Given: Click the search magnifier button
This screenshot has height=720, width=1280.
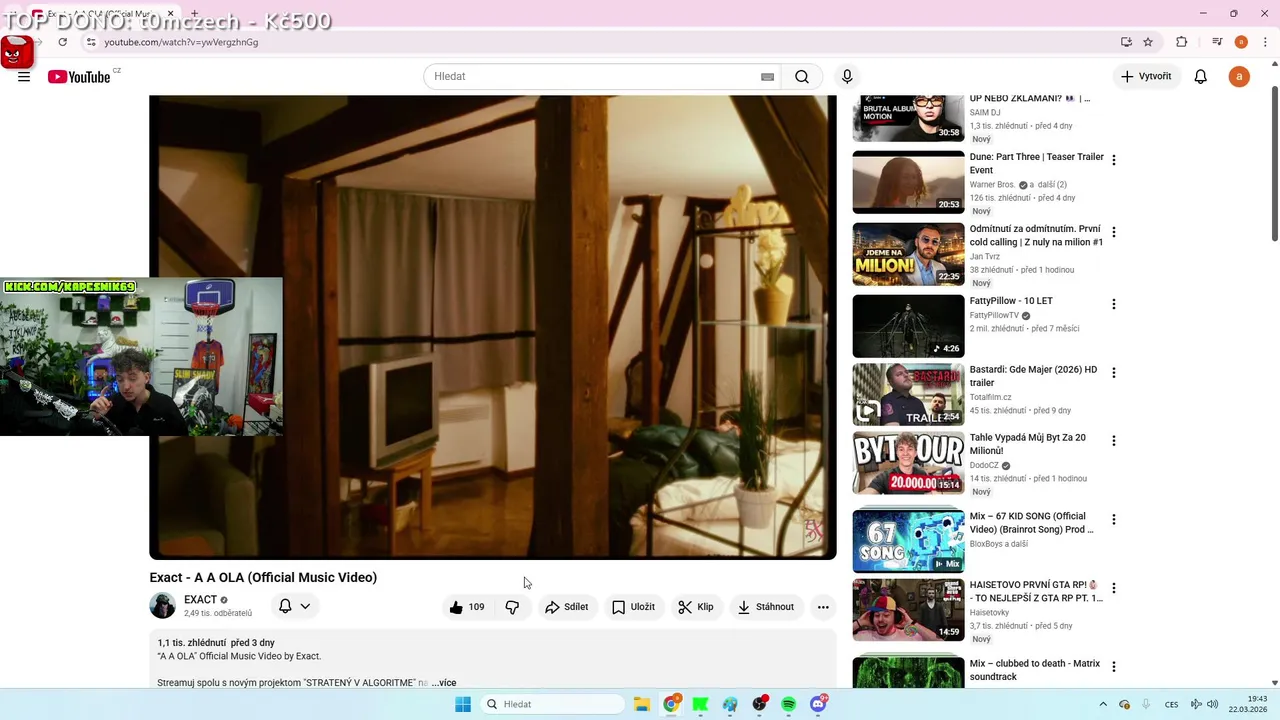Looking at the screenshot, I should [x=802, y=77].
